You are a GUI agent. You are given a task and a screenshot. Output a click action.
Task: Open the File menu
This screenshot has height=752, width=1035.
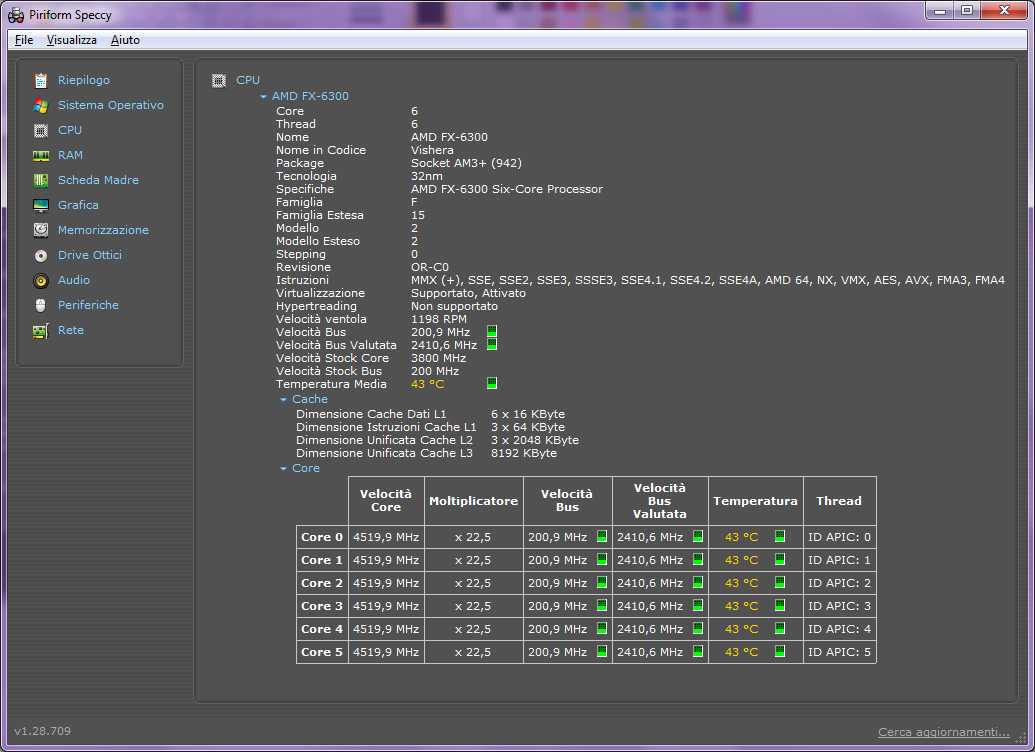click(x=24, y=40)
